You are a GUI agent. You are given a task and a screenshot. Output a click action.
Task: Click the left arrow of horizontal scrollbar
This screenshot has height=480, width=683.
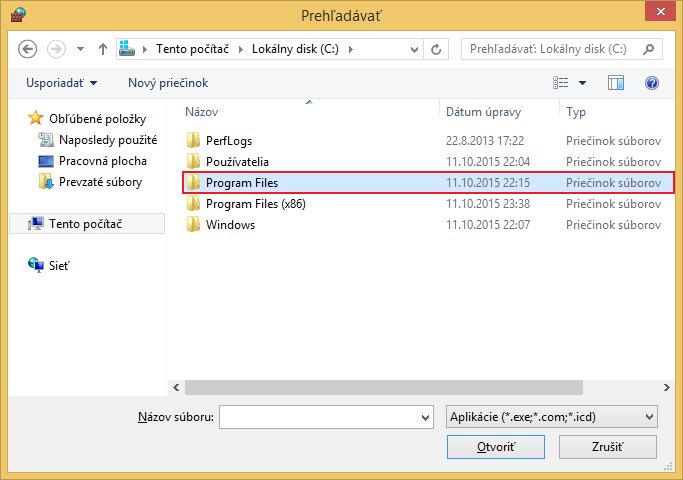click(176, 387)
